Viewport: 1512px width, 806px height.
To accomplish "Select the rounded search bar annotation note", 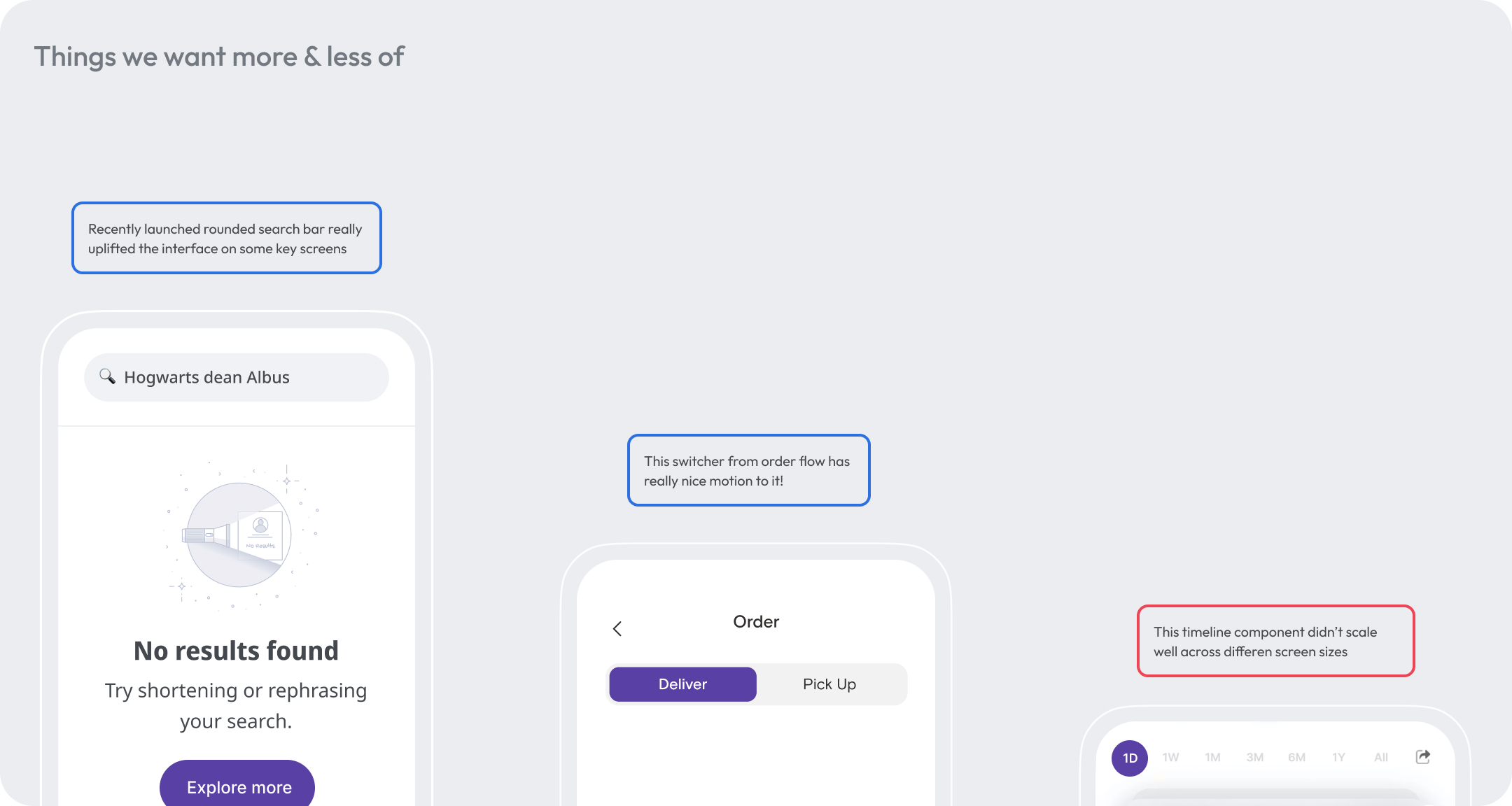I will tap(226, 239).
